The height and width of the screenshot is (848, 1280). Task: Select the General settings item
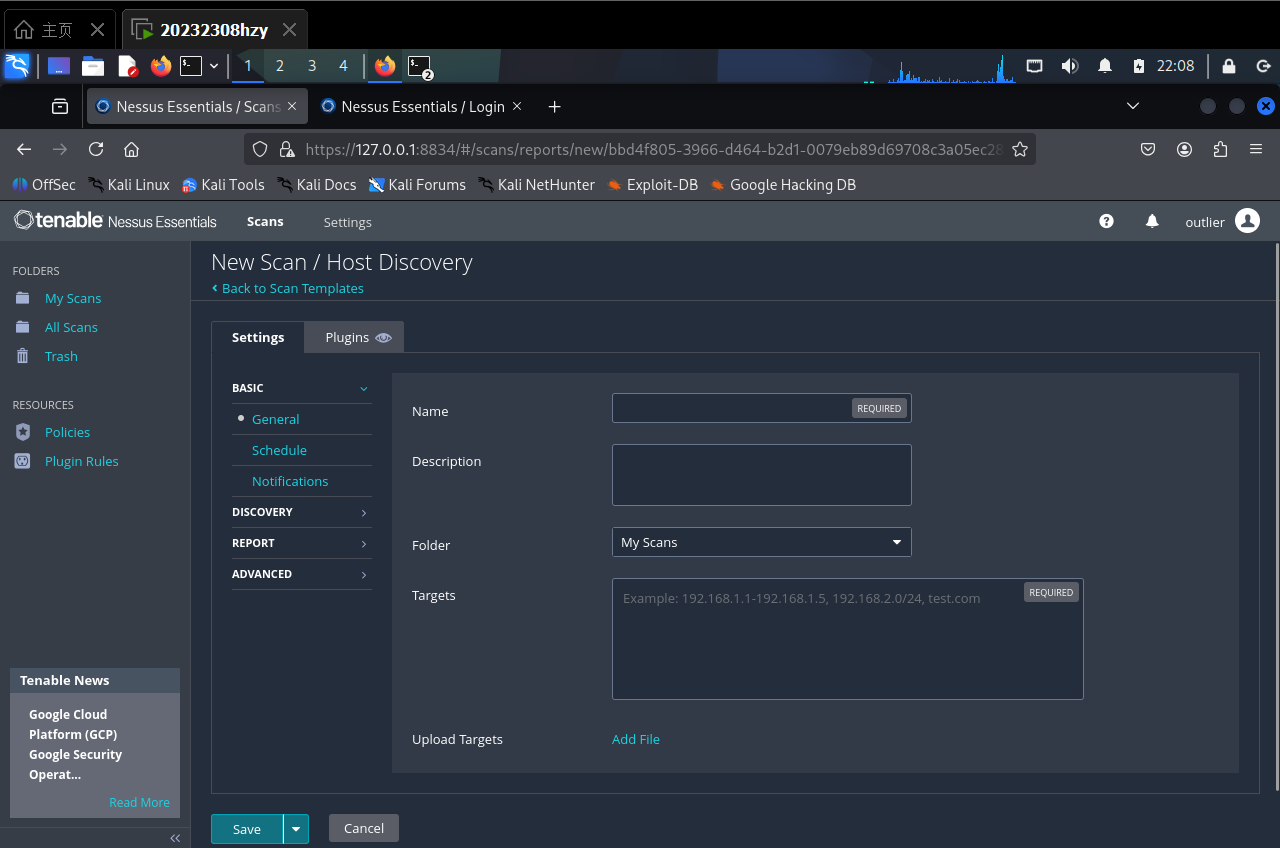[275, 419]
